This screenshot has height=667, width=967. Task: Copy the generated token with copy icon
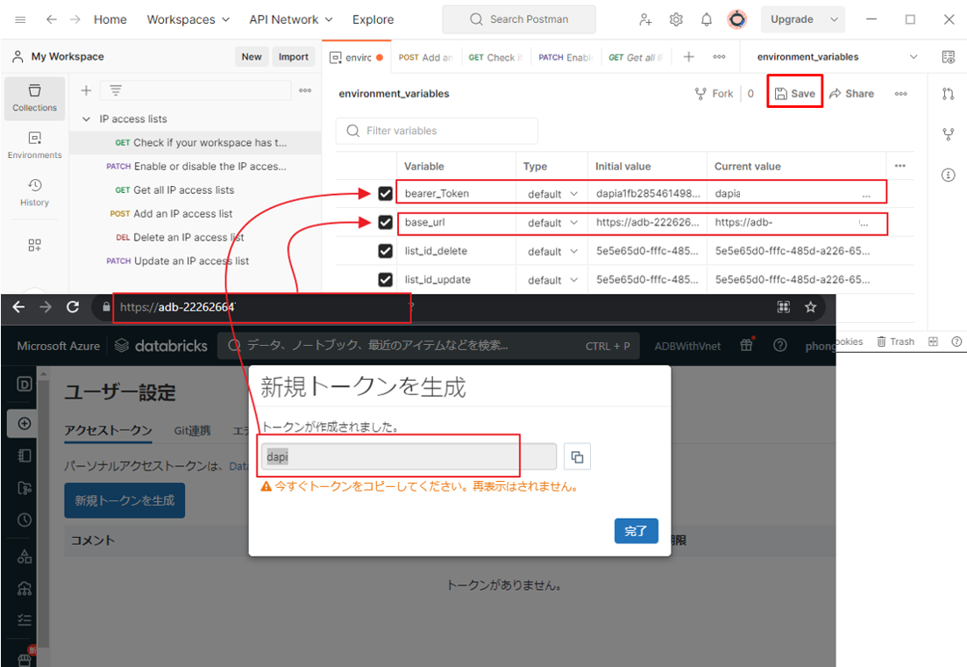pyautogui.click(x=577, y=457)
